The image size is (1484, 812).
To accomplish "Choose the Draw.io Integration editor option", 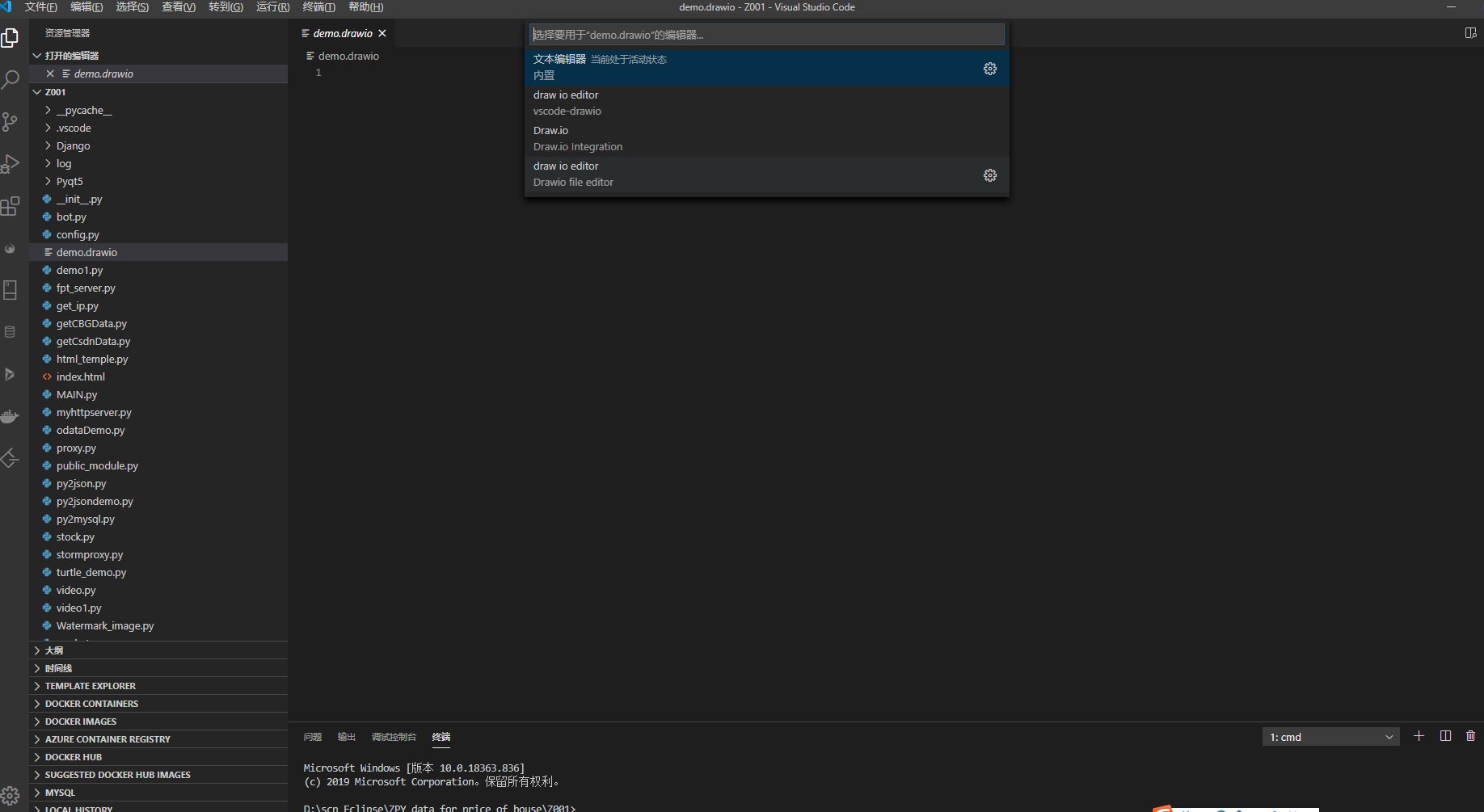I will pos(767,139).
